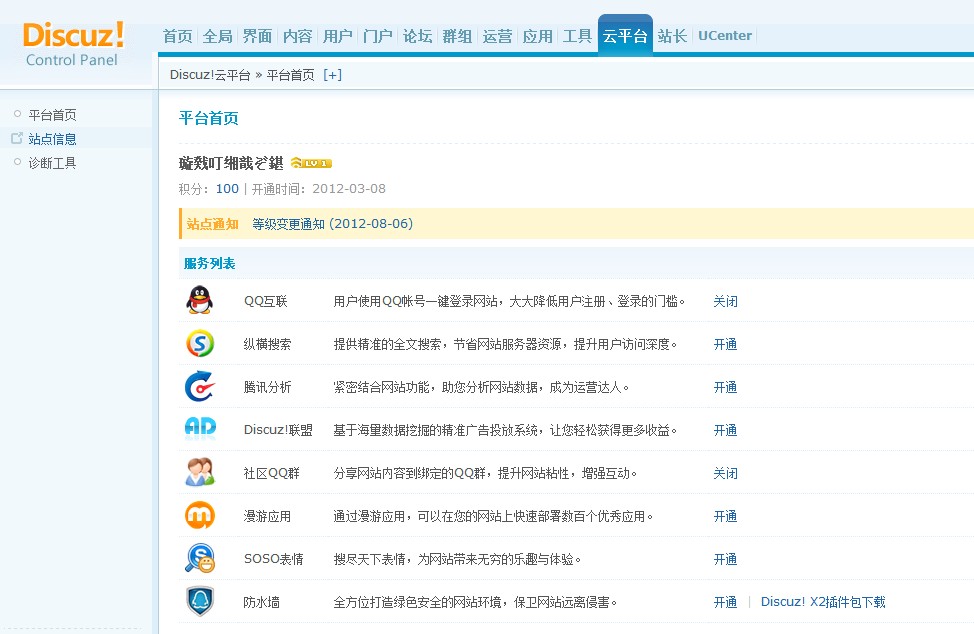Open the 首页 top navigation tab

coord(178,36)
